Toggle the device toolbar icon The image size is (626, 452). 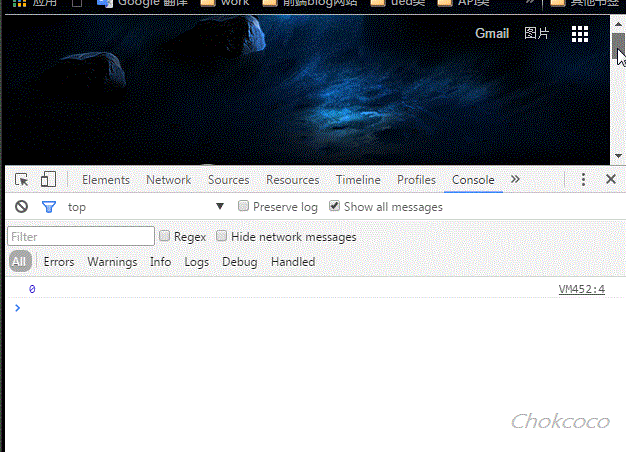(x=48, y=180)
